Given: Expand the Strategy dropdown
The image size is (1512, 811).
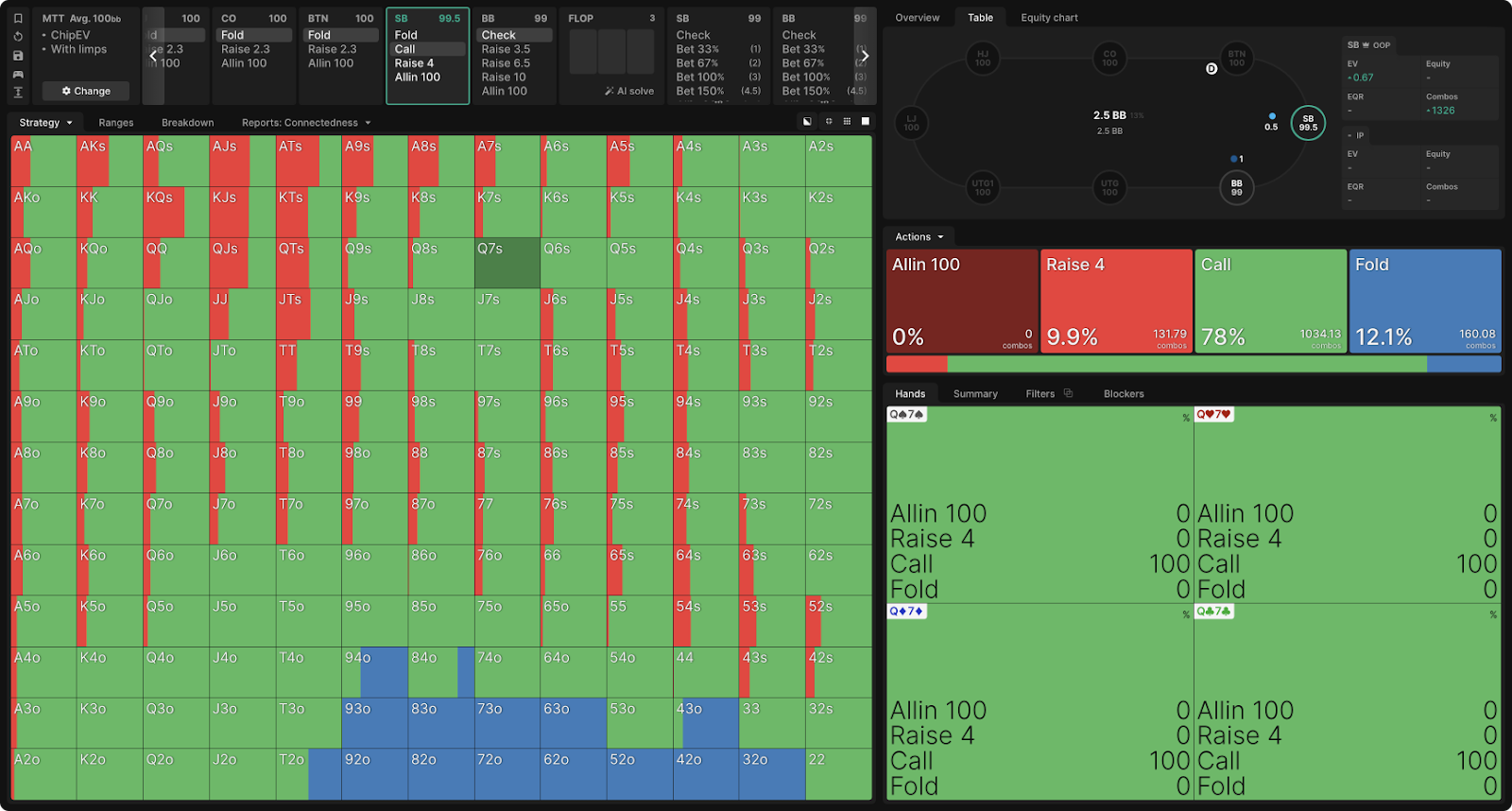Looking at the screenshot, I should (45, 123).
